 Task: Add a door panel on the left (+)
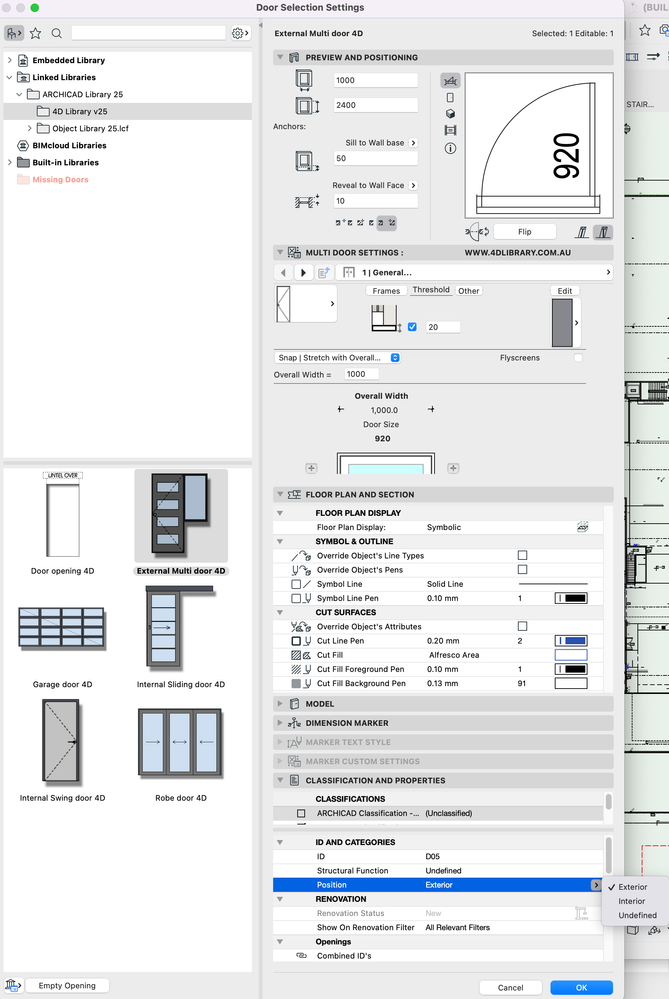point(311,468)
